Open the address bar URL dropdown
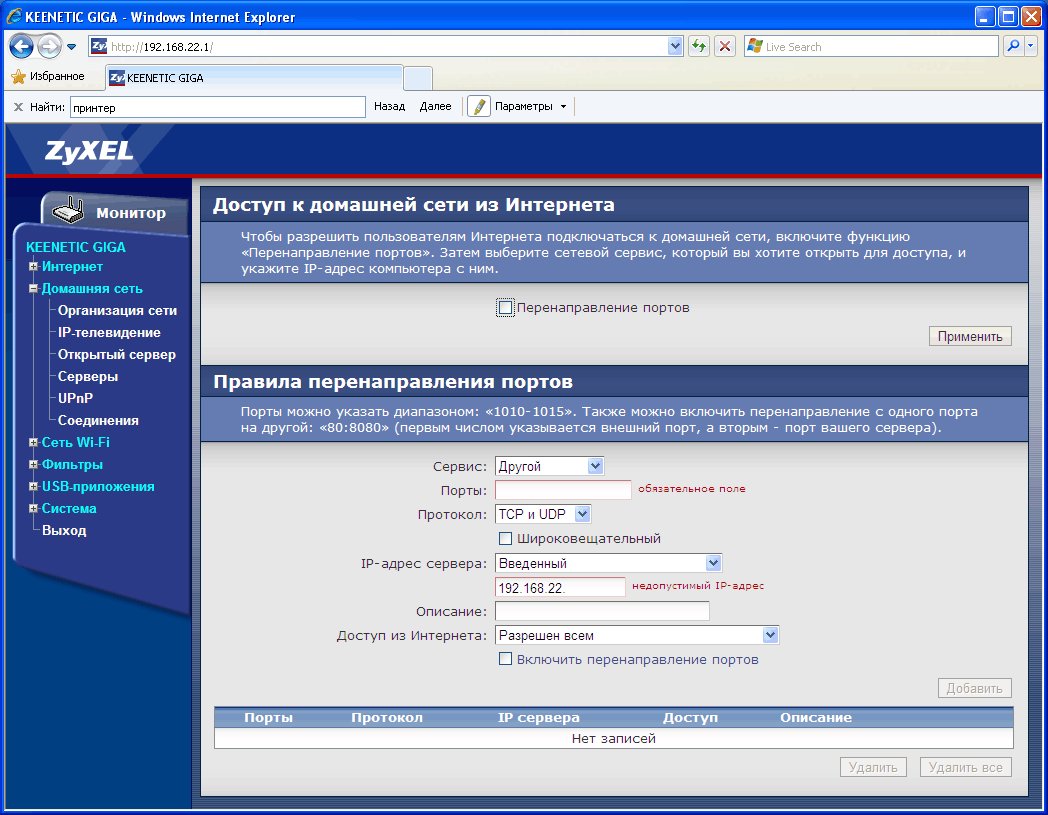Image resolution: width=1048 pixels, height=815 pixels. pos(675,46)
